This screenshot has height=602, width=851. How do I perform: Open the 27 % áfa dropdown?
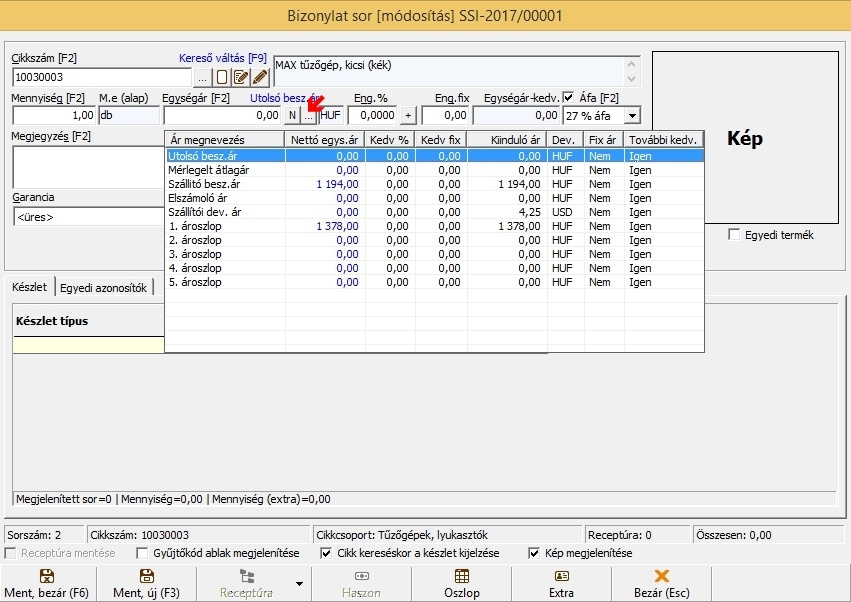631,116
